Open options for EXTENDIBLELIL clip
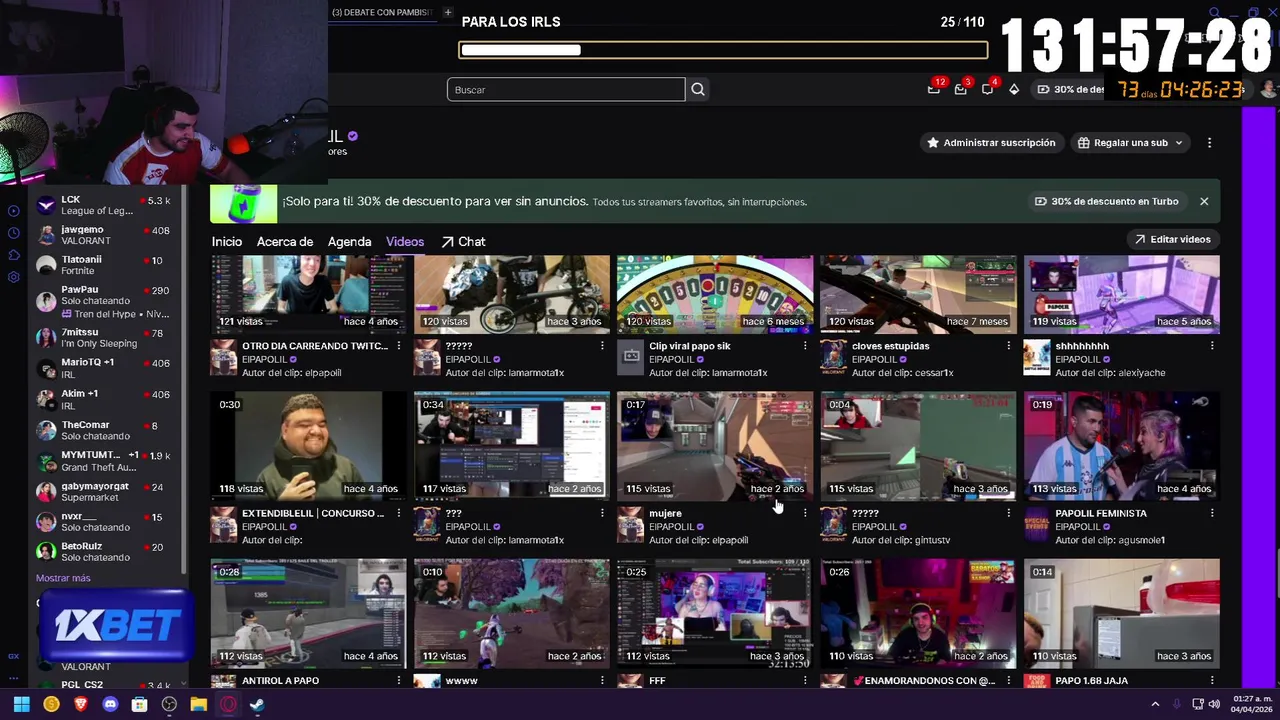Image resolution: width=1280 pixels, height=720 pixels. click(x=399, y=513)
